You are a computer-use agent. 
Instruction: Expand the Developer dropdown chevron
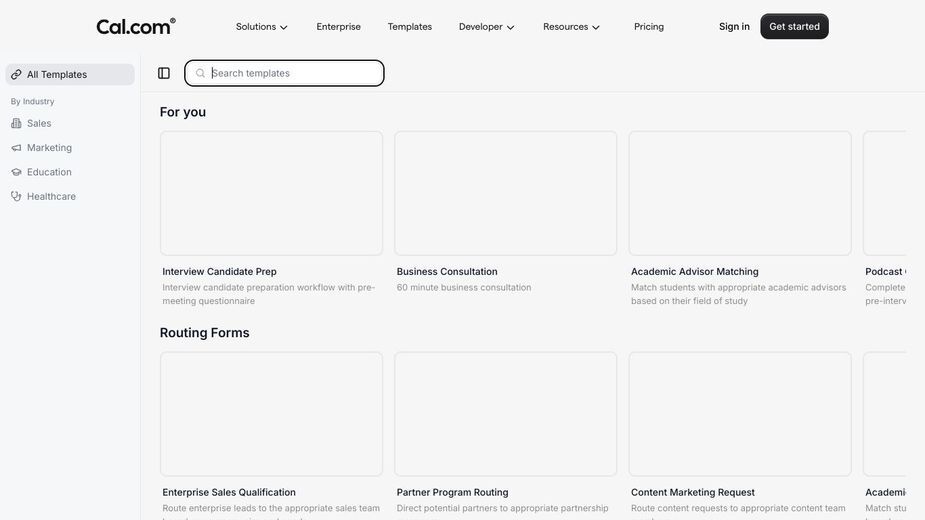[510, 27]
